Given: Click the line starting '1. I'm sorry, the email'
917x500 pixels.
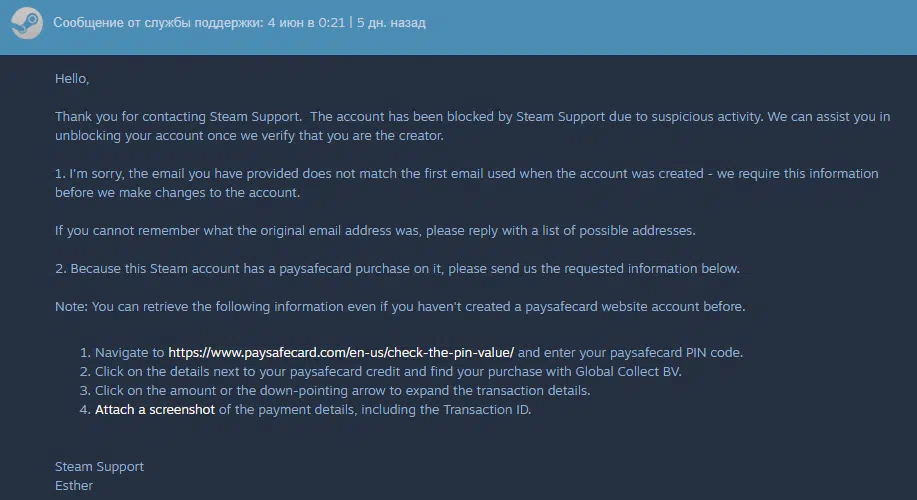Looking at the screenshot, I should [467, 174].
